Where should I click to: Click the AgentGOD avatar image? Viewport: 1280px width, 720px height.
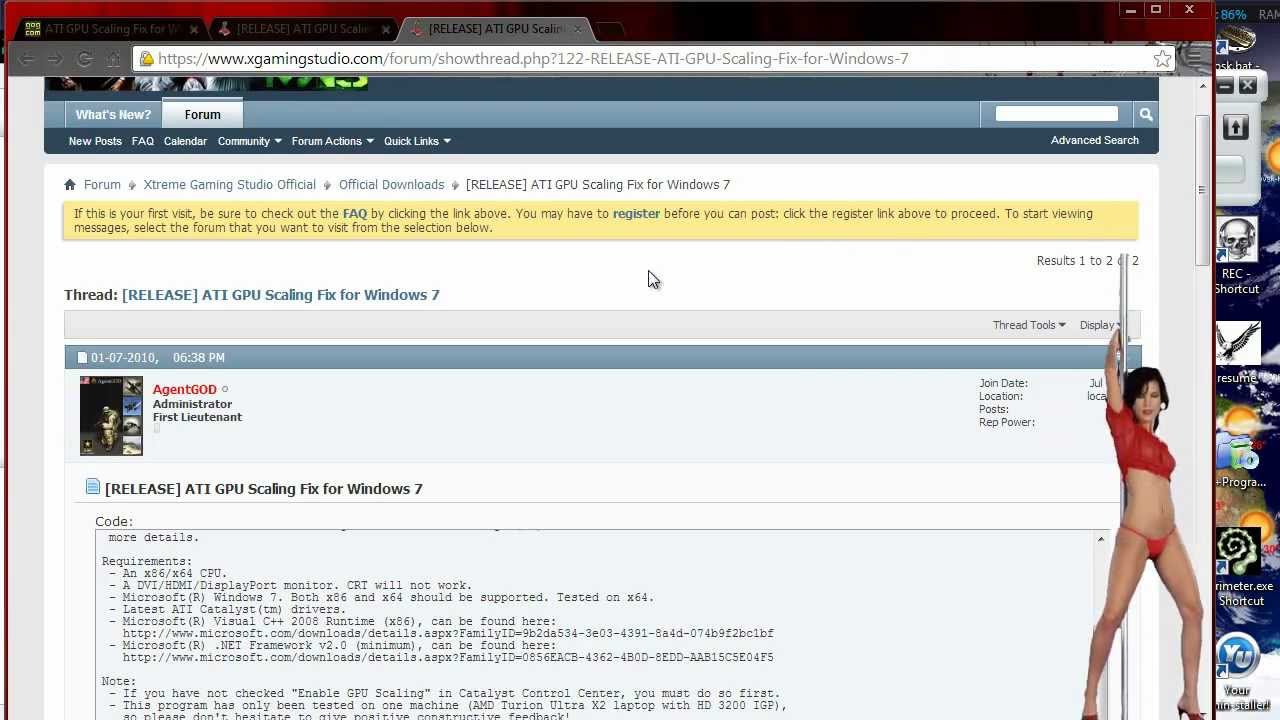click(x=111, y=416)
